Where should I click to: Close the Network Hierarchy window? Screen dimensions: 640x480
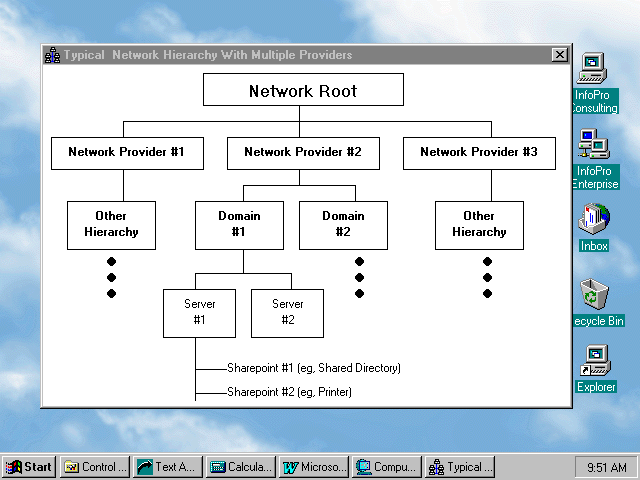pyautogui.click(x=560, y=55)
